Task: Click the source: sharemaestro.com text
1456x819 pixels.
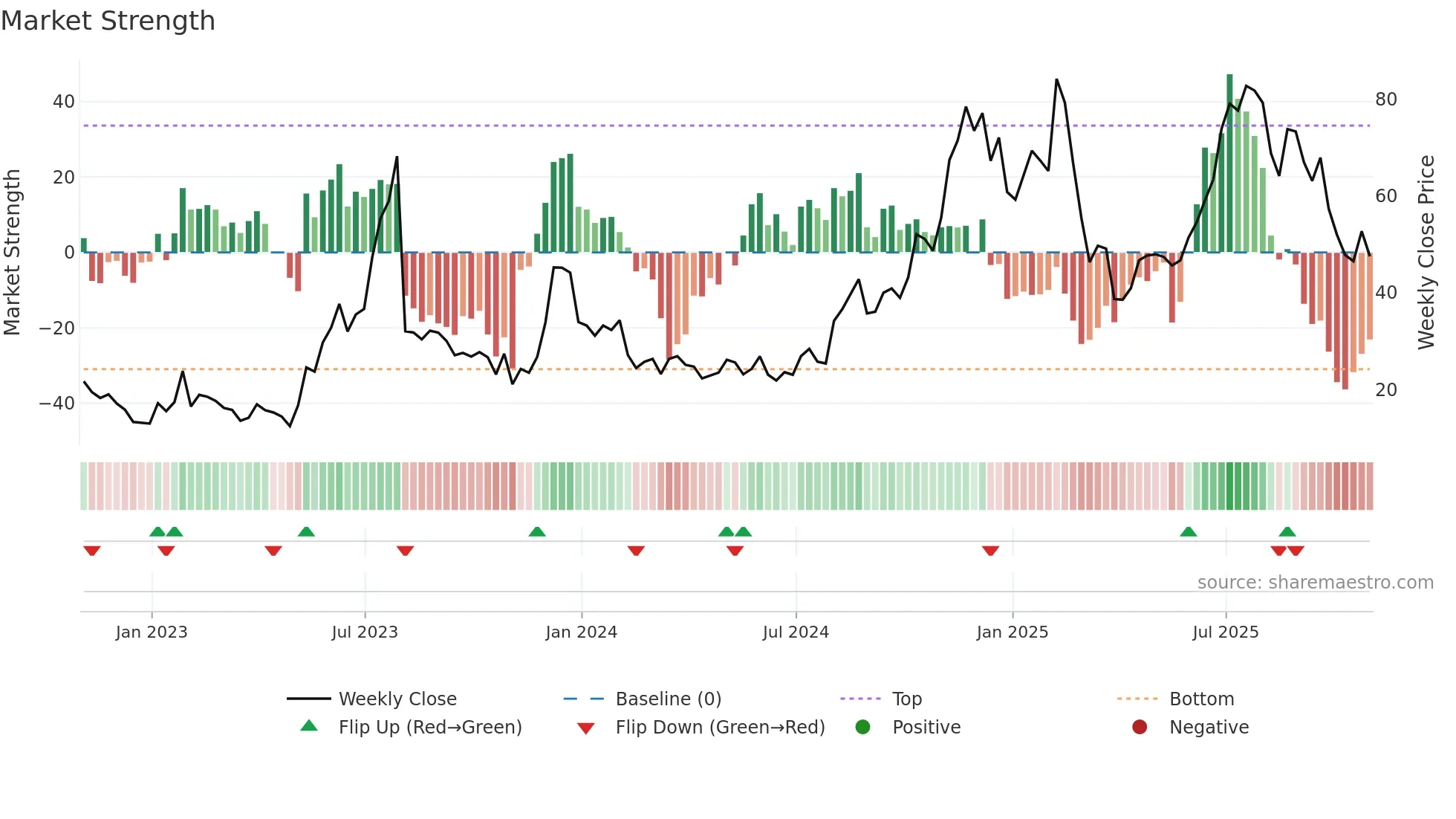Action: [x=1315, y=582]
